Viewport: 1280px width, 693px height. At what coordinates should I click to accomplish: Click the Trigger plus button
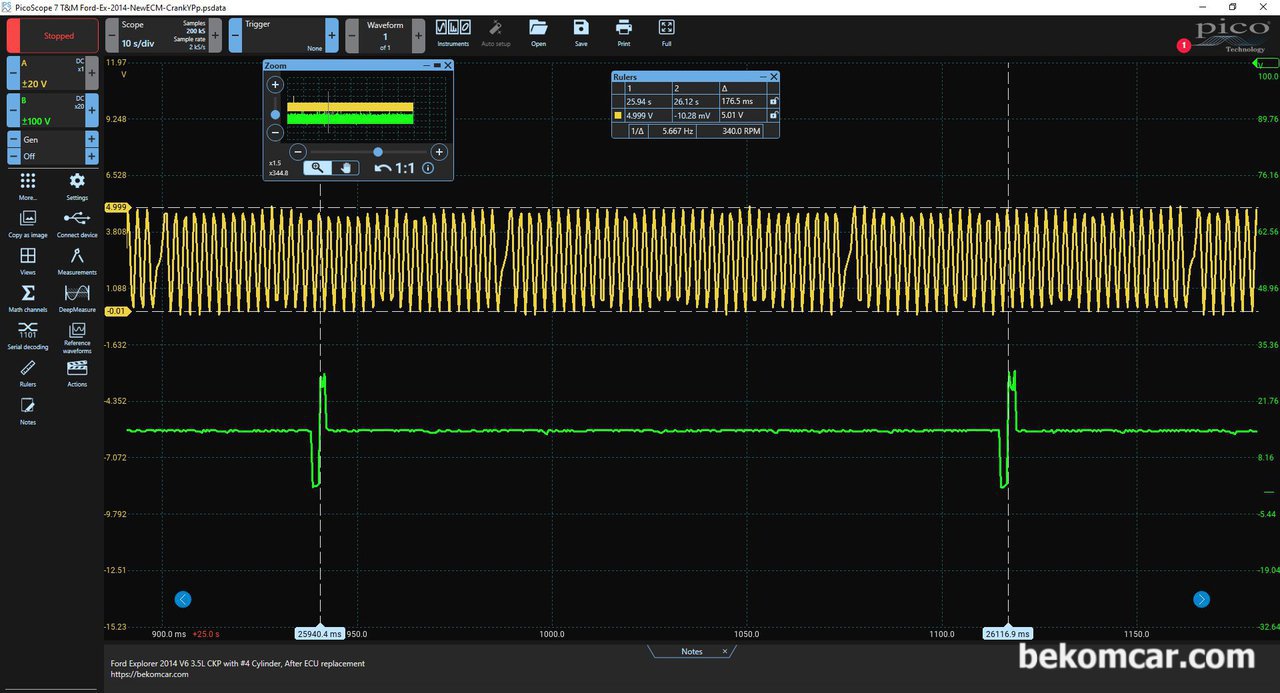coord(331,36)
